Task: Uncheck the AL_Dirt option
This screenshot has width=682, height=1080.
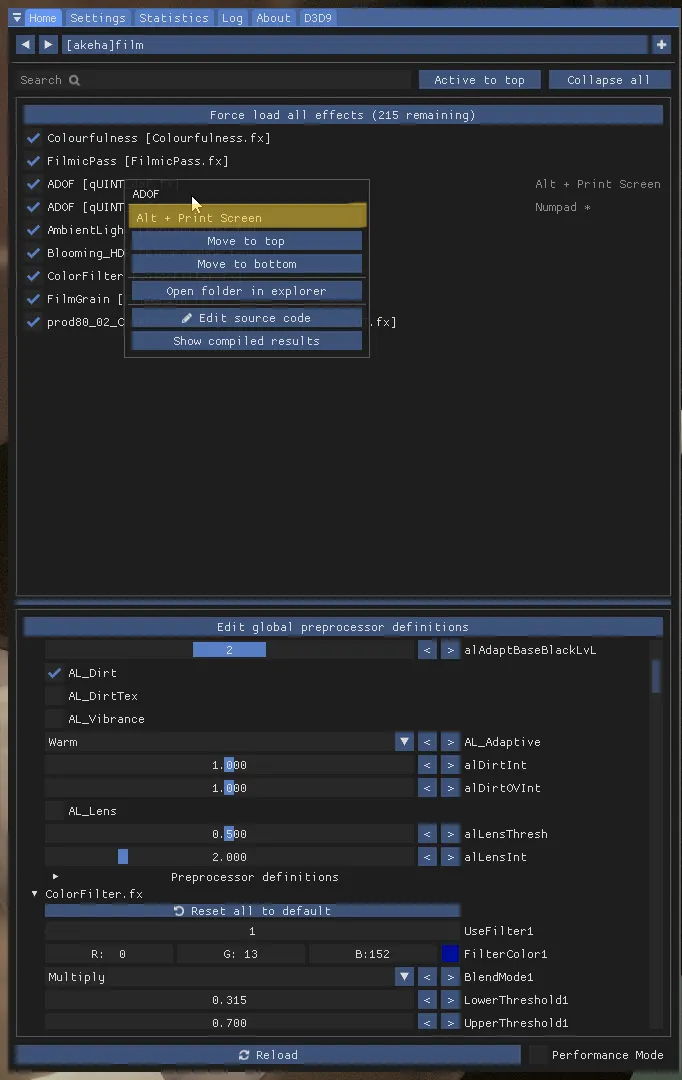Action: click(54, 673)
